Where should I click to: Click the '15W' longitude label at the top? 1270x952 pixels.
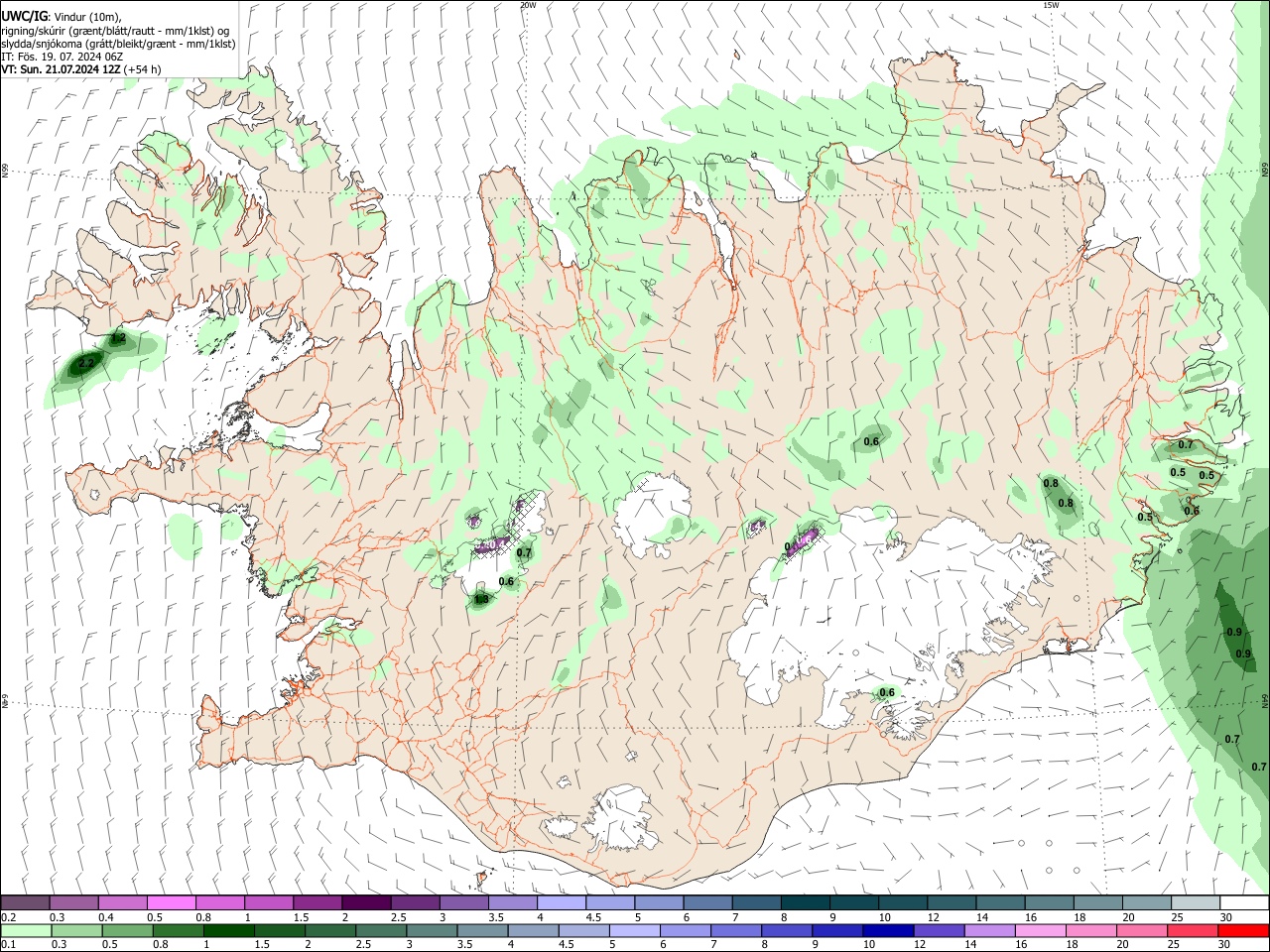(x=1051, y=5)
